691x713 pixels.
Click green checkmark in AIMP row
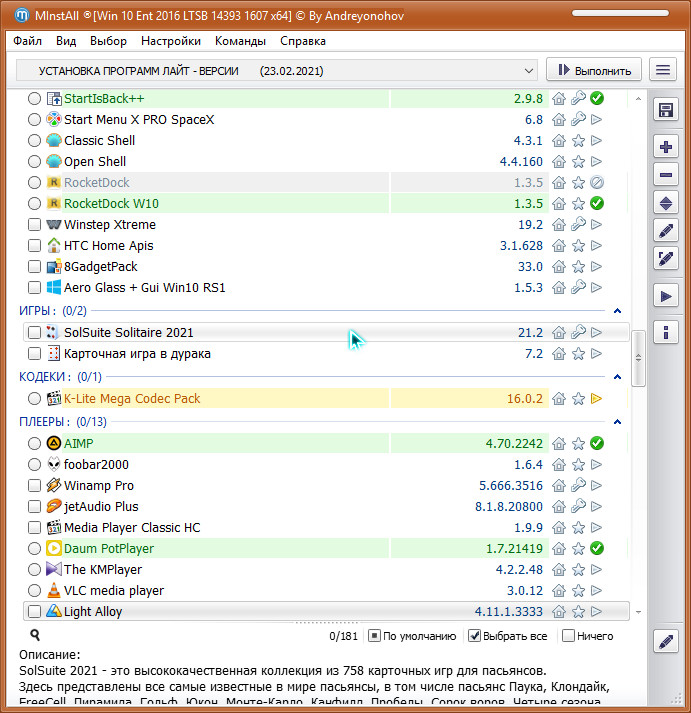pyautogui.click(x=597, y=443)
